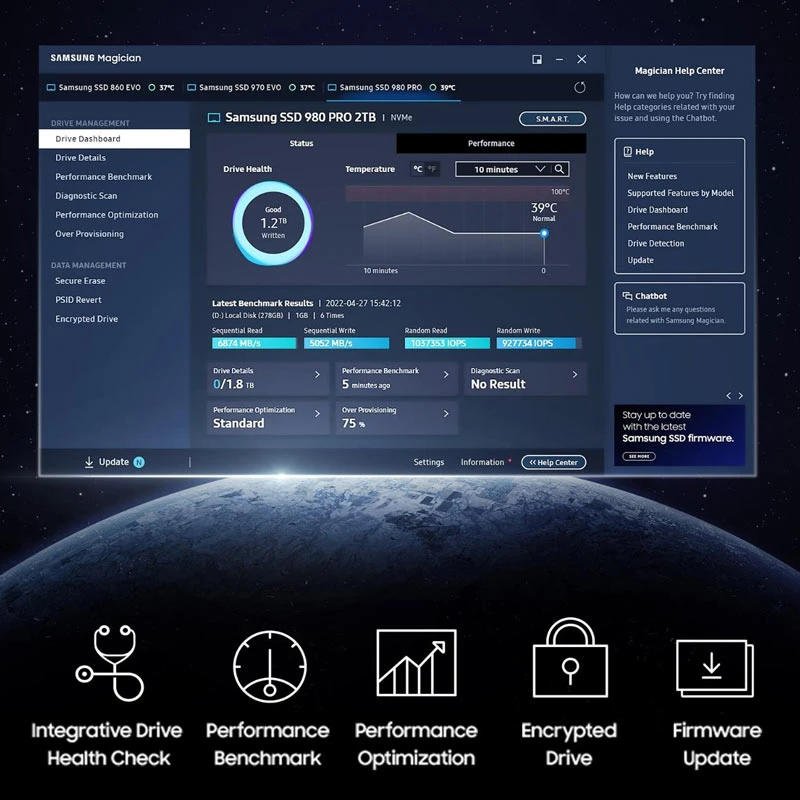Click the Samsung SSD 860 EVO drive icon
800x800 pixels.
51,87
